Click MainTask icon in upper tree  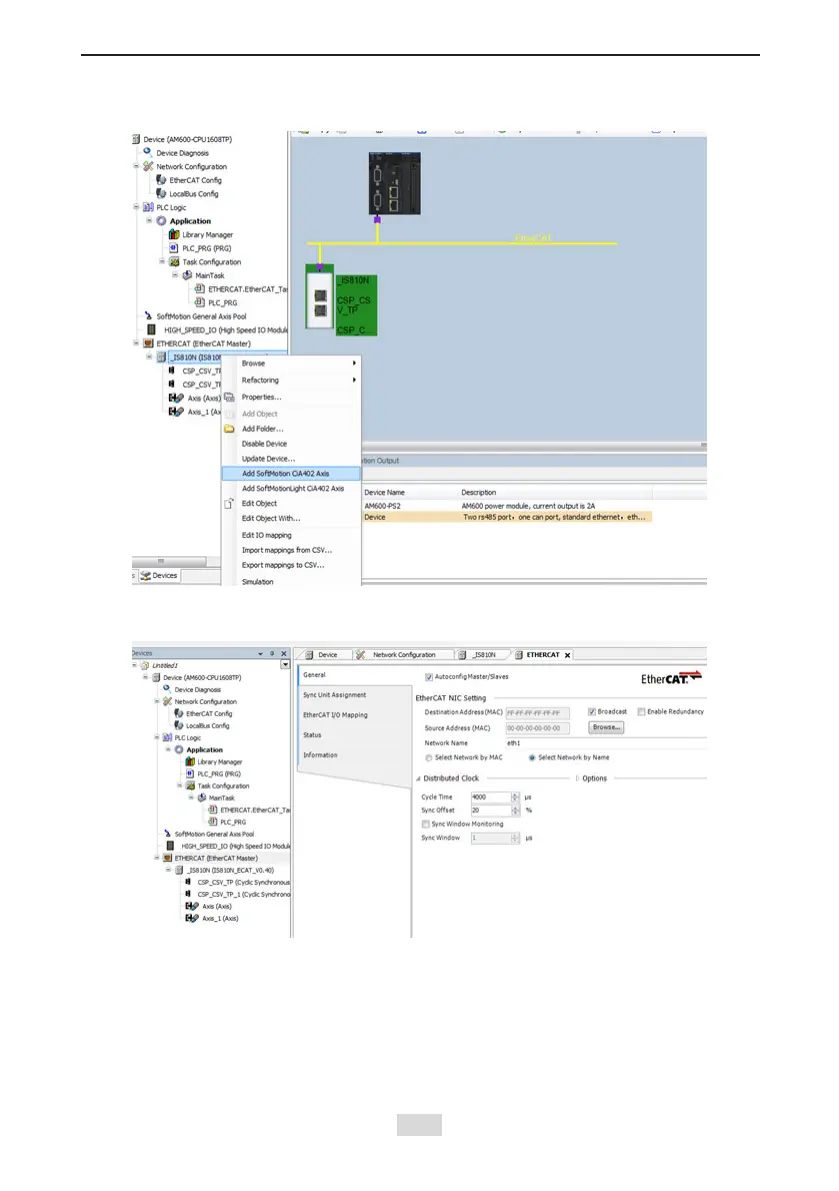(x=187, y=276)
